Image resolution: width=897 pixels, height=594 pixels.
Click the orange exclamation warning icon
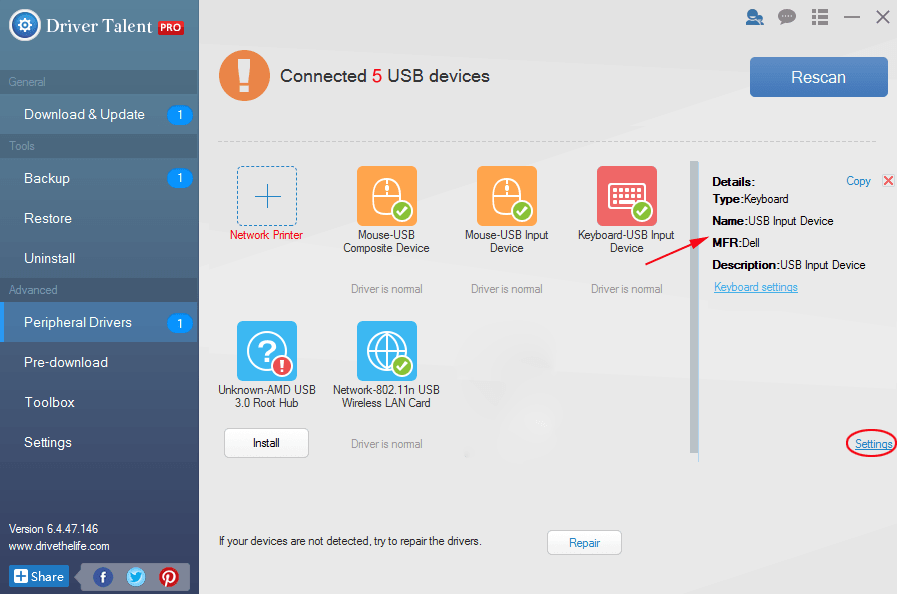click(244, 76)
